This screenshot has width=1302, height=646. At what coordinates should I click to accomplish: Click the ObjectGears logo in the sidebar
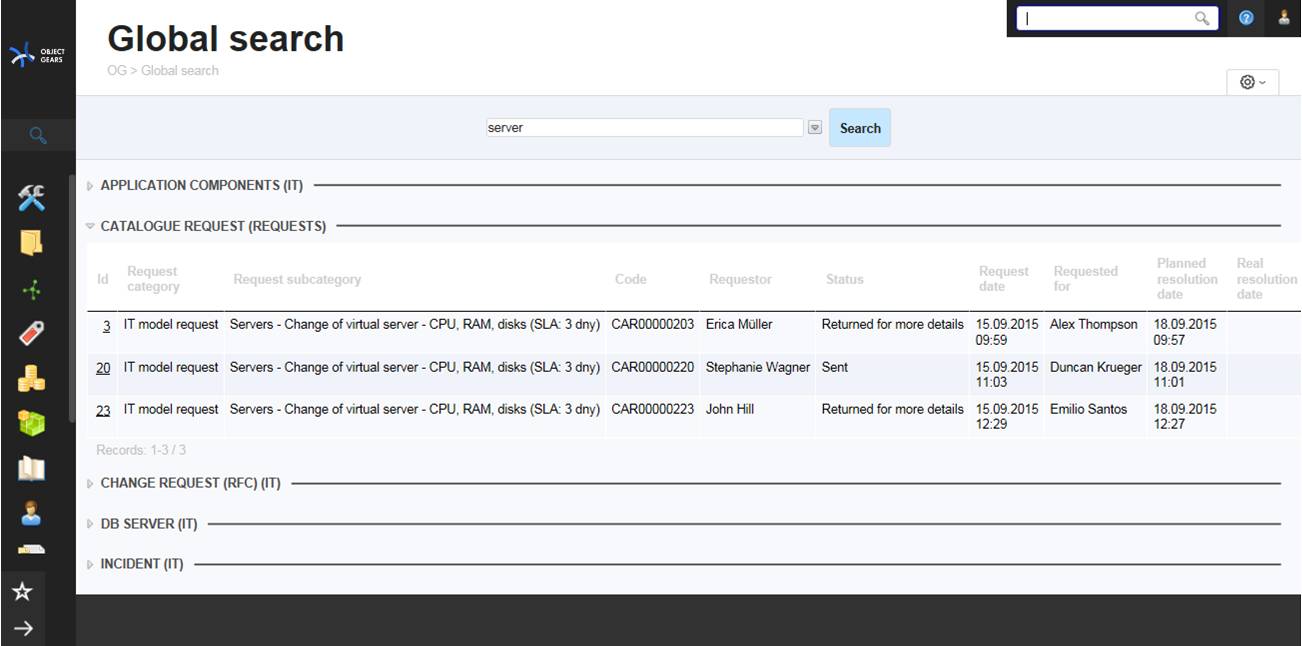pos(37,55)
